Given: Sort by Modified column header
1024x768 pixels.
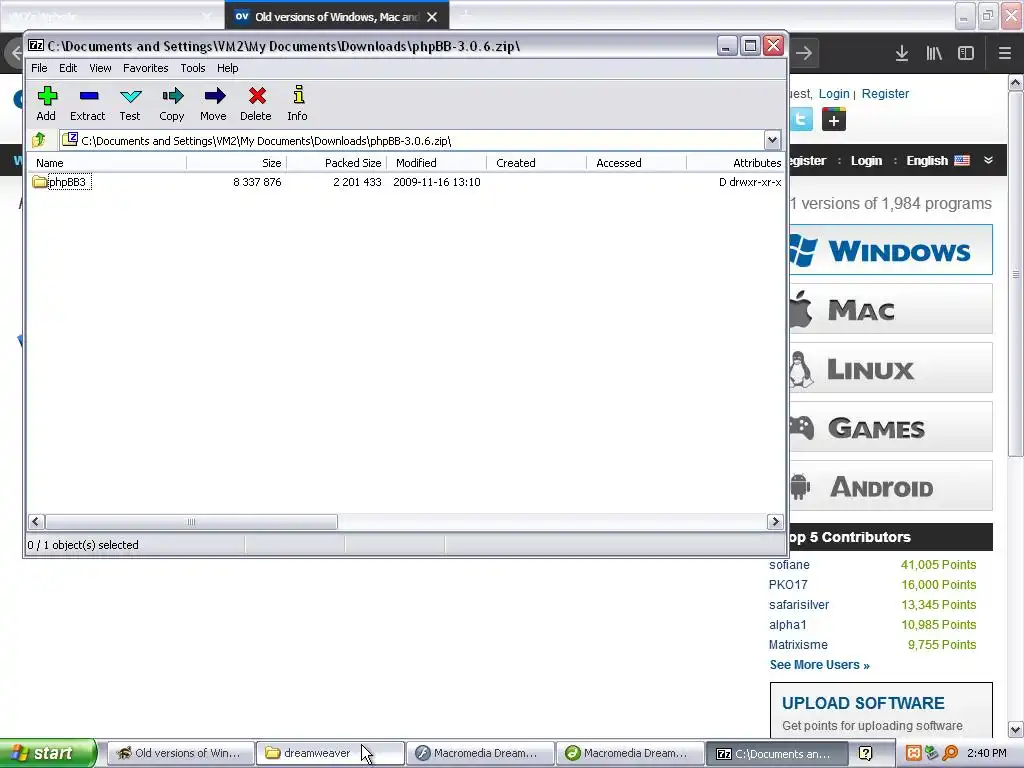Looking at the screenshot, I should pos(437,163).
